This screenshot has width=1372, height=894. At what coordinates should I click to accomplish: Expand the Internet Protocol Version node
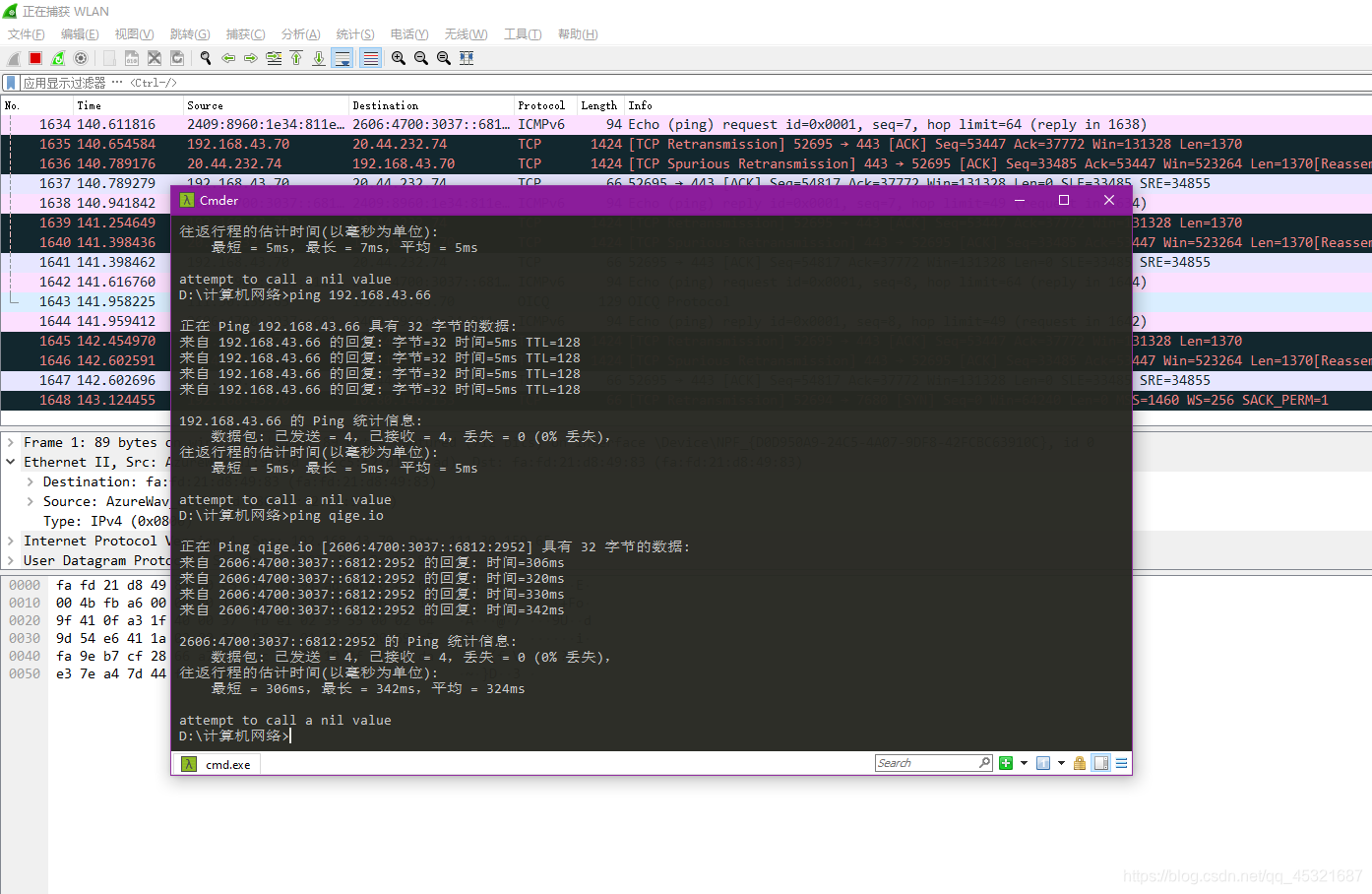point(11,541)
